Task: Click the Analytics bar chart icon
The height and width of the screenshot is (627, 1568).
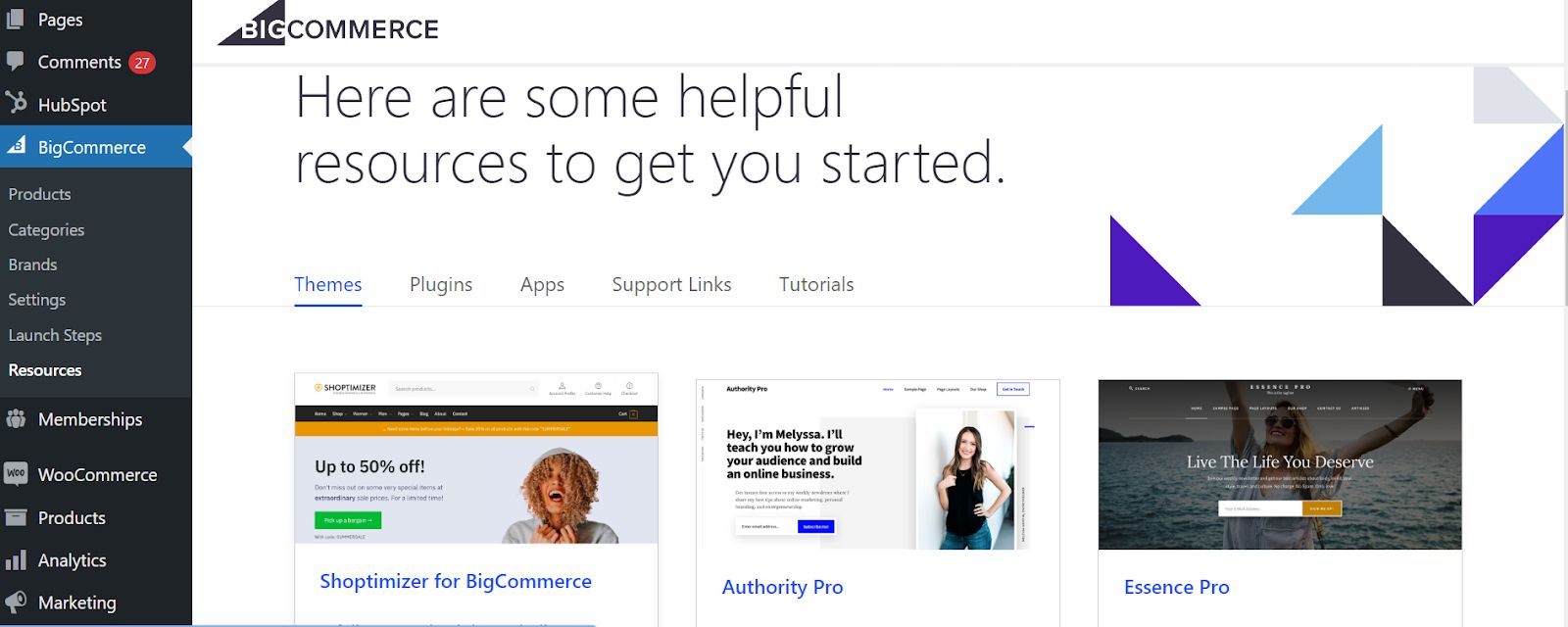Action: 16,560
